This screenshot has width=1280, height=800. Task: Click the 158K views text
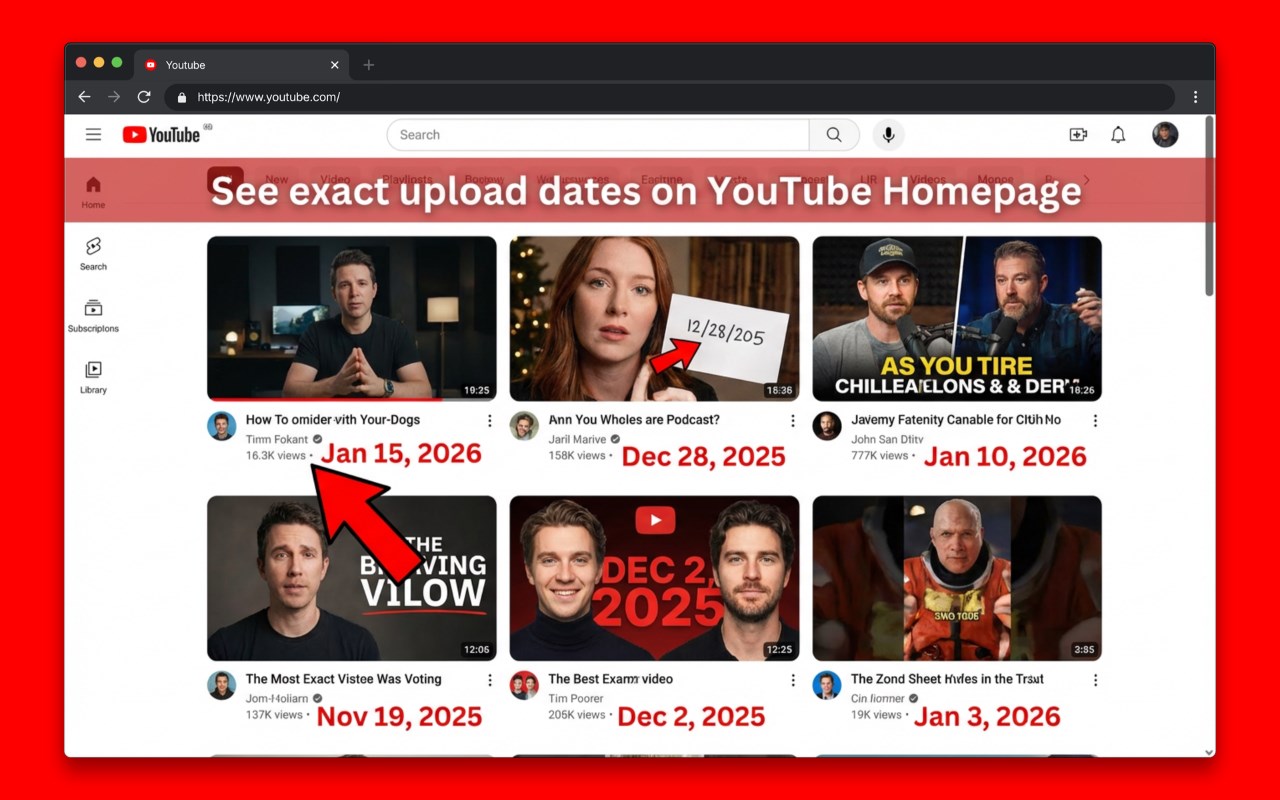[577, 456]
